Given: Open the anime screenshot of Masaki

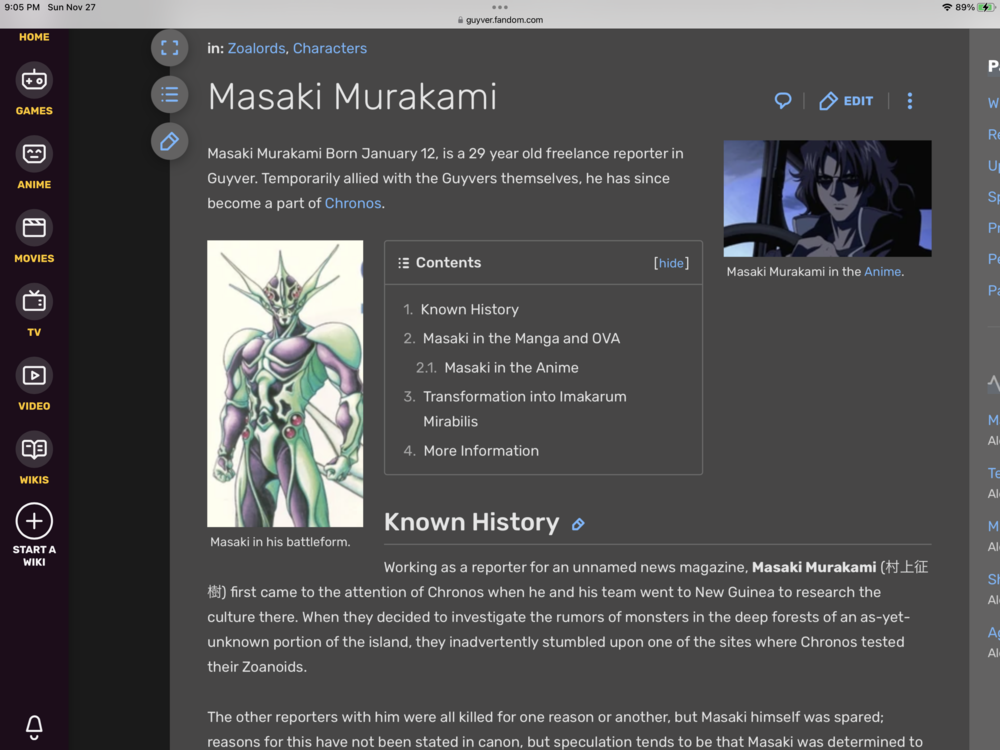Looking at the screenshot, I should pos(827,198).
